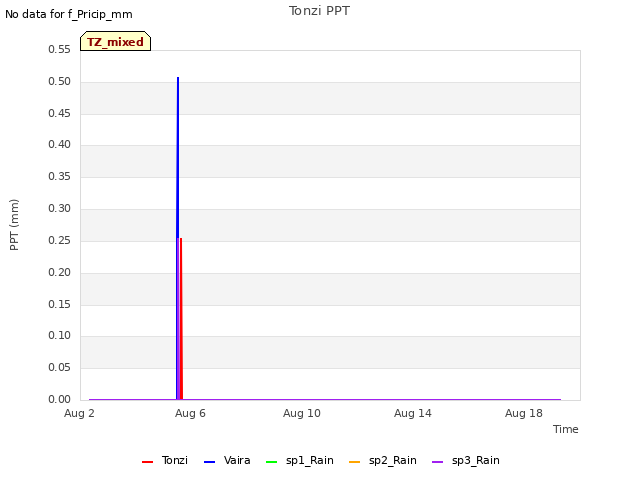
Task: Click the 0.10 y-axis tick label
Action: [x=60, y=336]
